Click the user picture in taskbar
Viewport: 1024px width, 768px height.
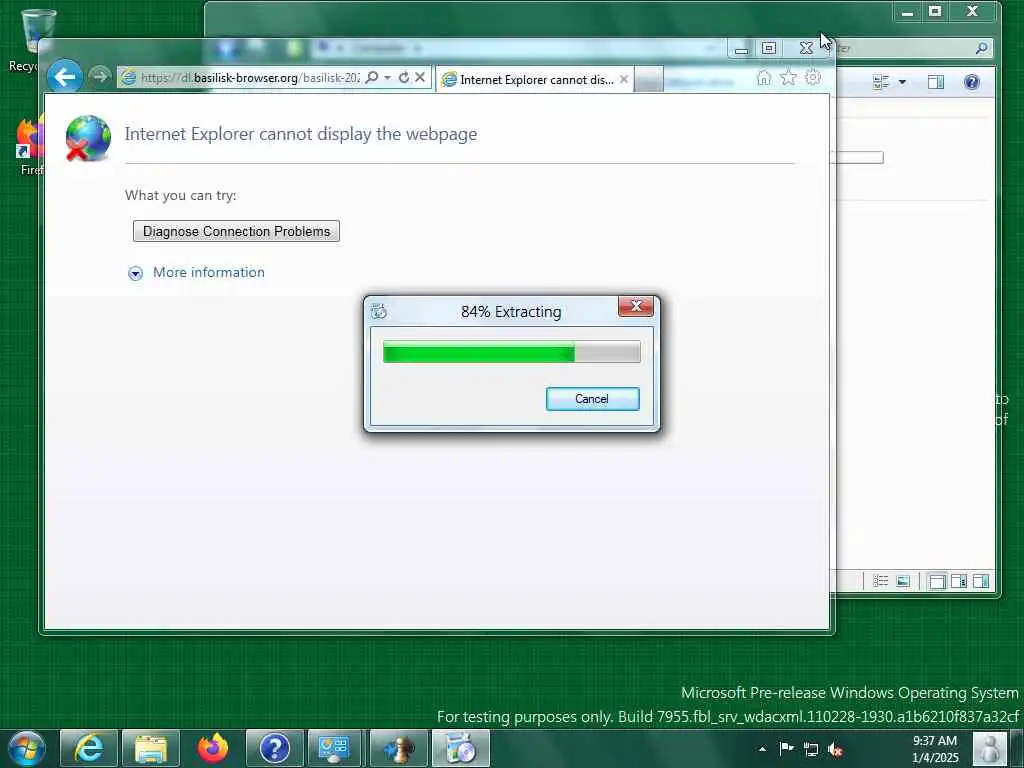[990, 749]
